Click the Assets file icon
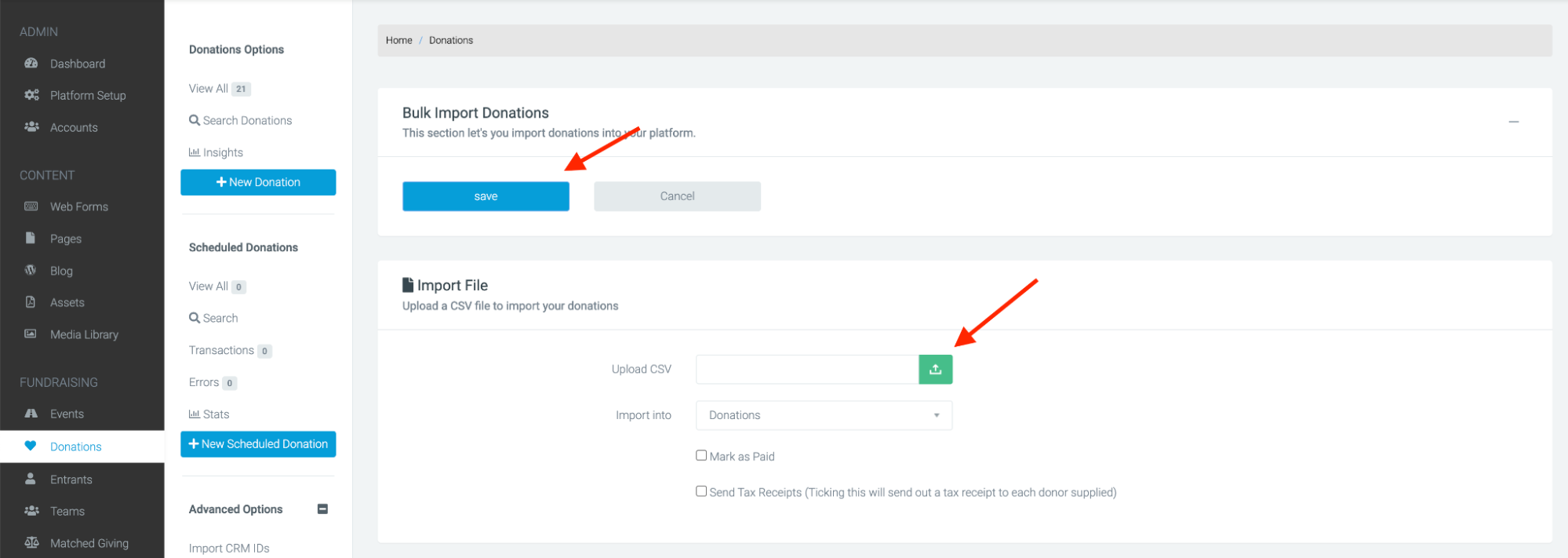Screen dimensions: 1568x558 31,302
